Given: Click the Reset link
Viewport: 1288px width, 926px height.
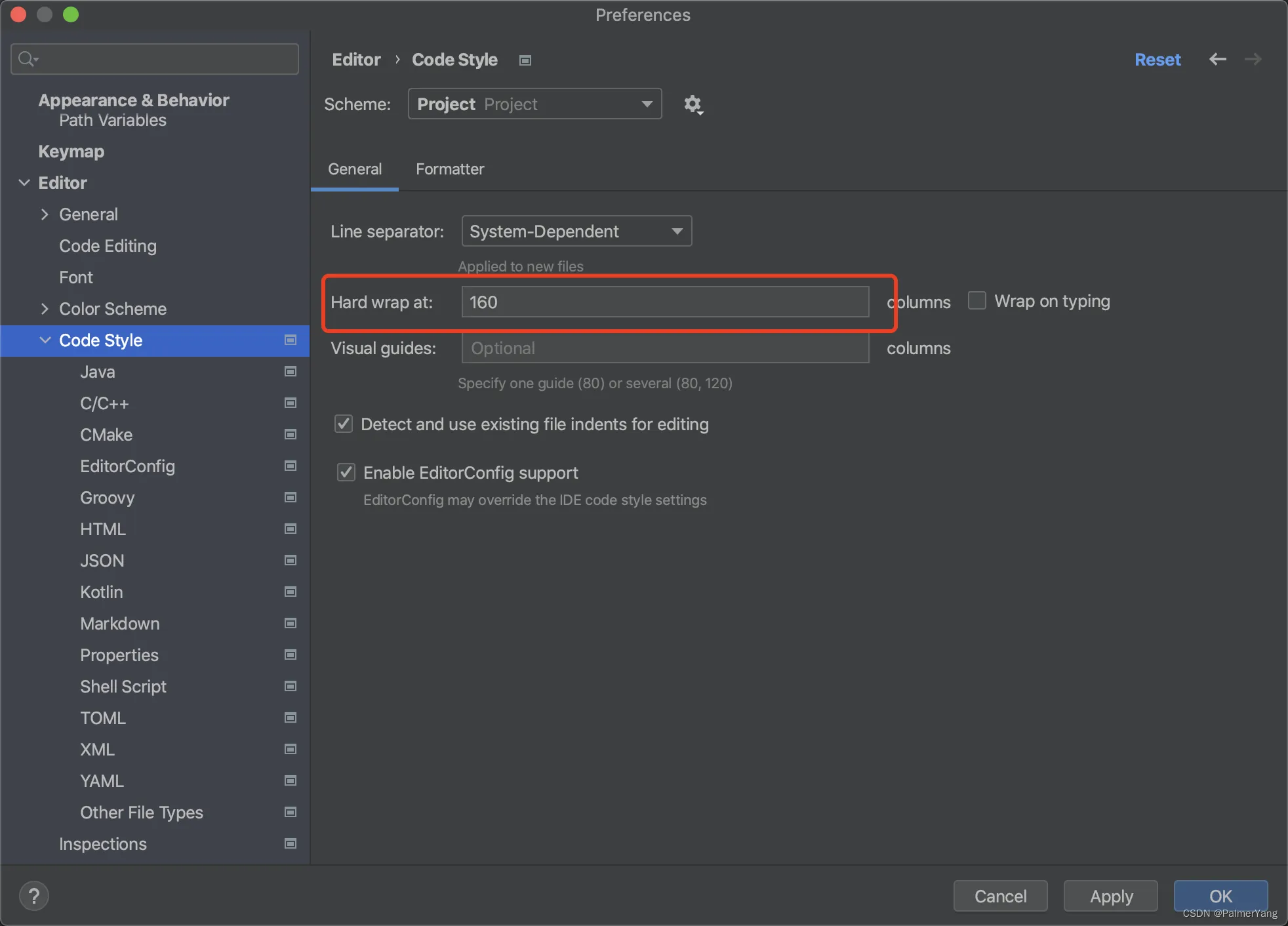Looking at the screenshot, I should click(x=1157, y=60).
